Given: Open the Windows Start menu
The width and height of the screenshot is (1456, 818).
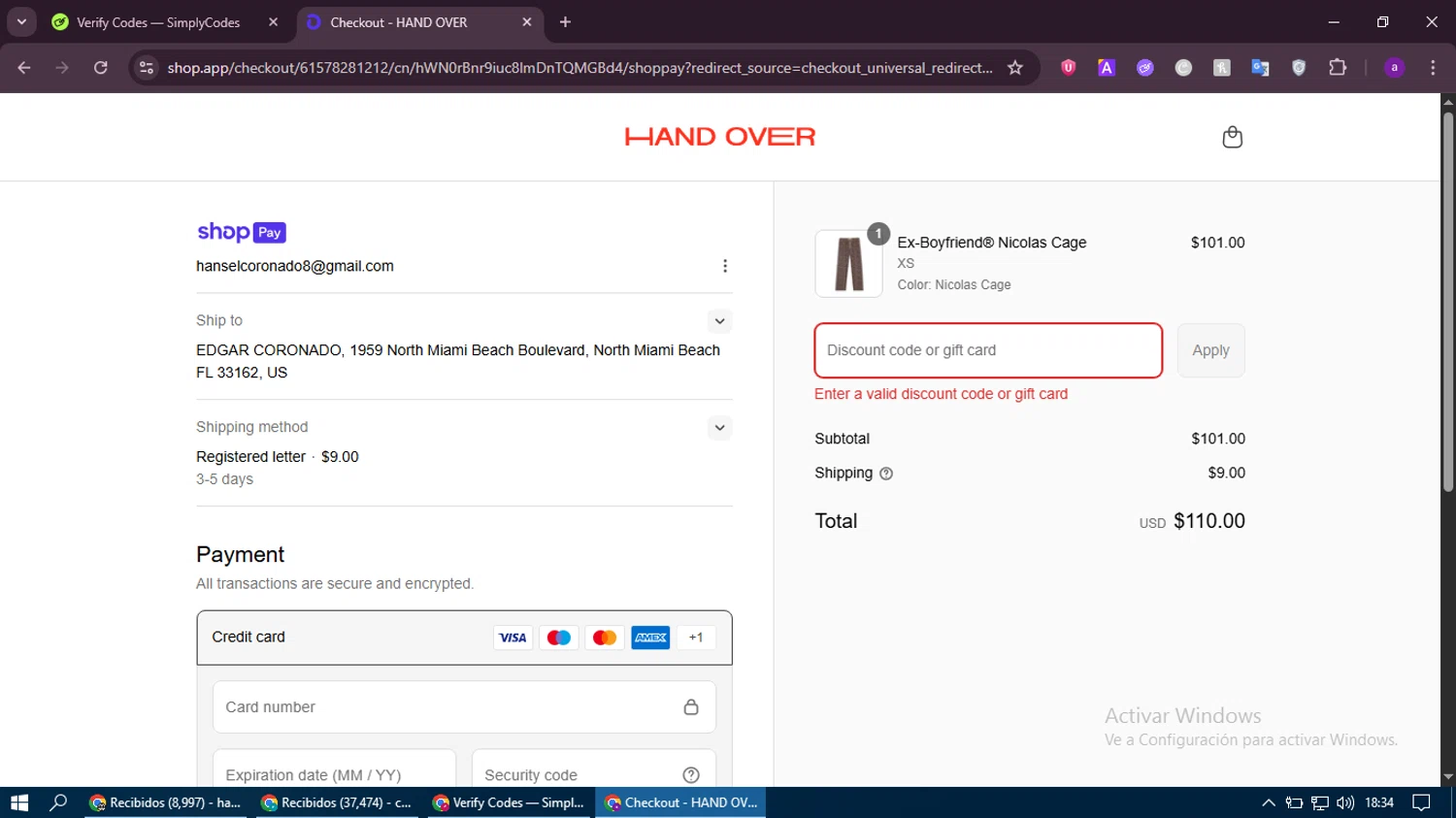Looking at the screenshot, I should click(x=19, y=802).
